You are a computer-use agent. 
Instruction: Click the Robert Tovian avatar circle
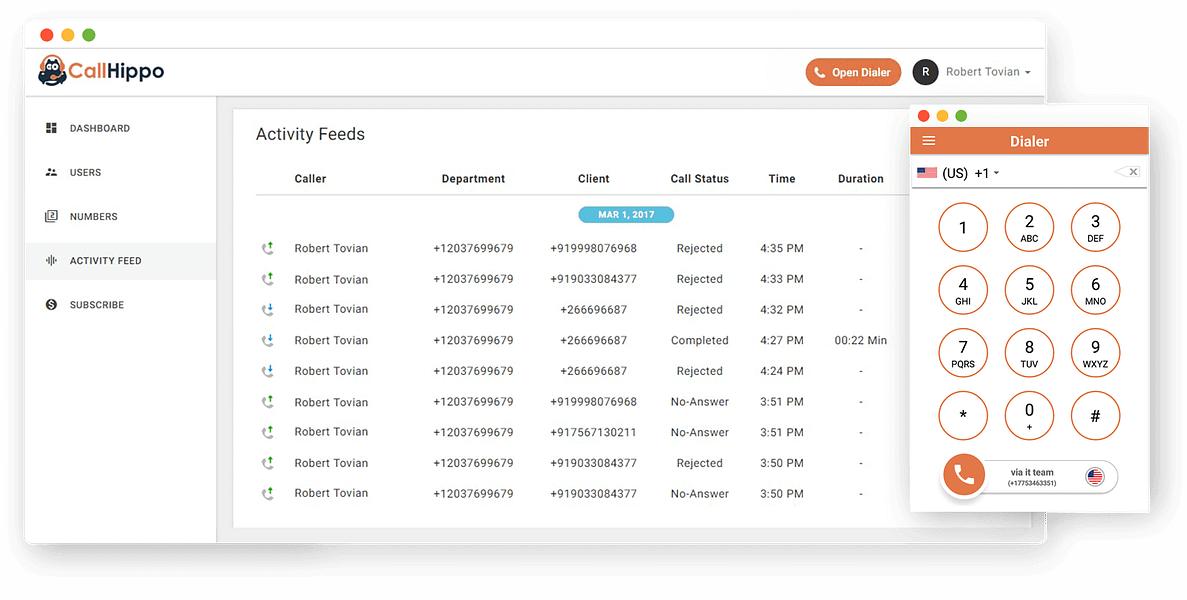925,72
